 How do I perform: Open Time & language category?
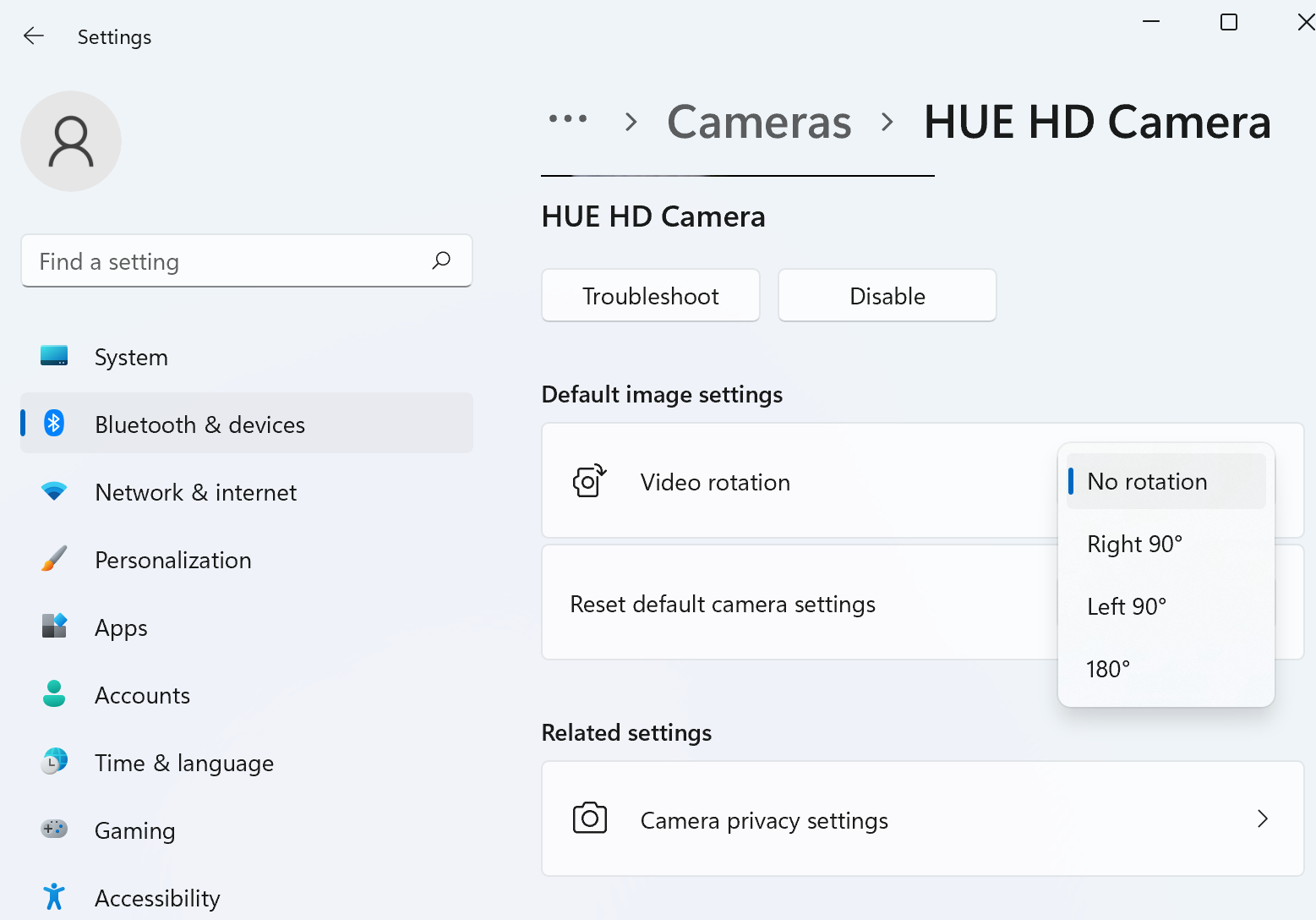tap(247, 762)
